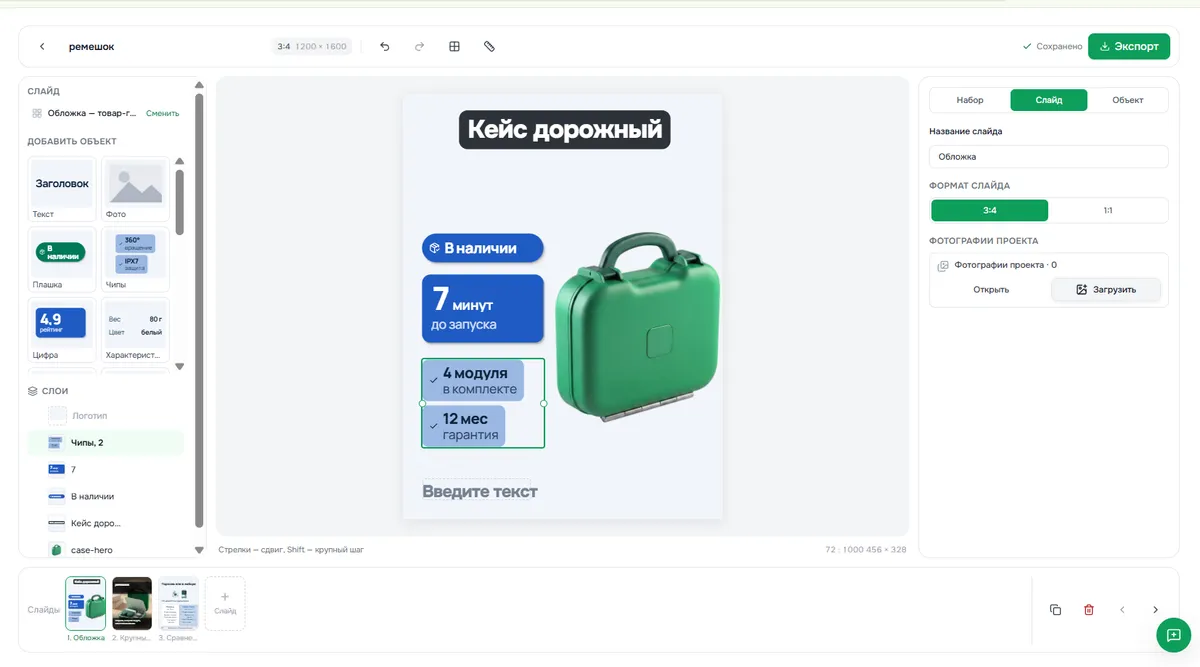Image resolution: width=1200 pixels, height=667 pixels.
Task: Go back with the top-left arrow
Action: 42,46
